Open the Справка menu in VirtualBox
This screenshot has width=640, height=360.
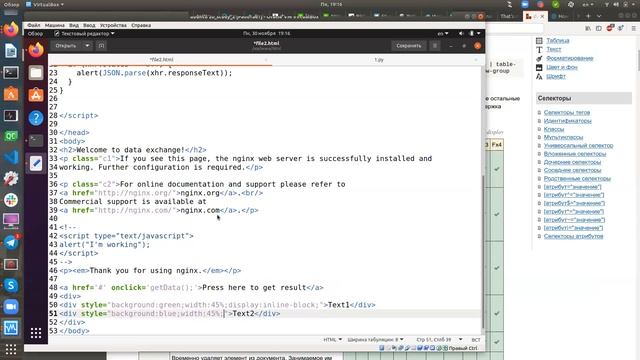(141, 25)
